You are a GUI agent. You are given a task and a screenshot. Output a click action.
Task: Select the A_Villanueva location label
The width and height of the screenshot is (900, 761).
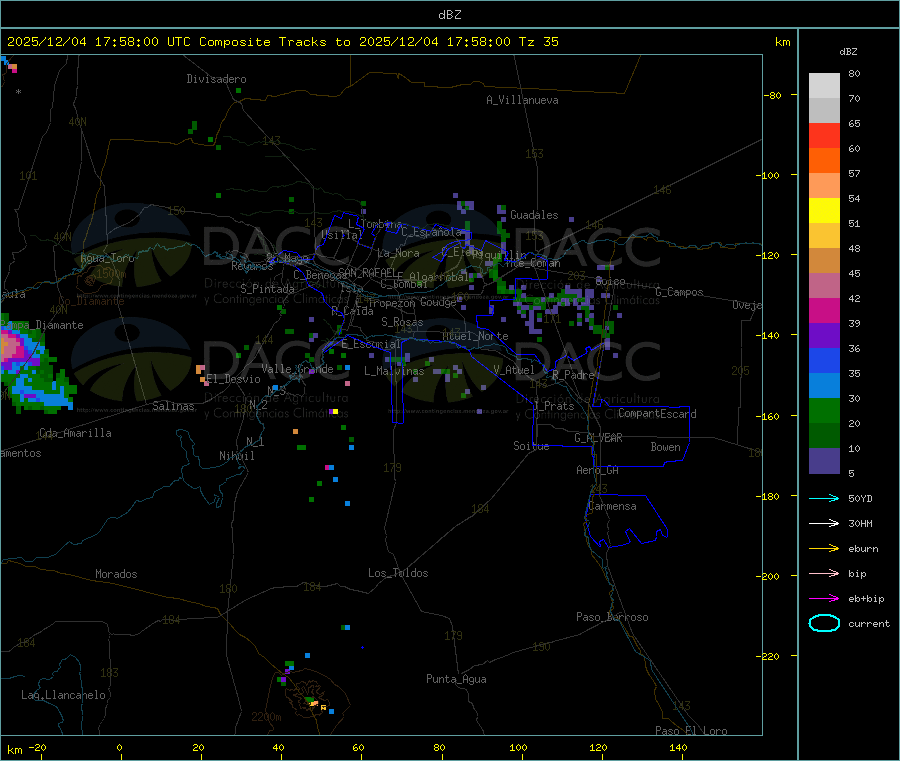(x=522, y=100)
